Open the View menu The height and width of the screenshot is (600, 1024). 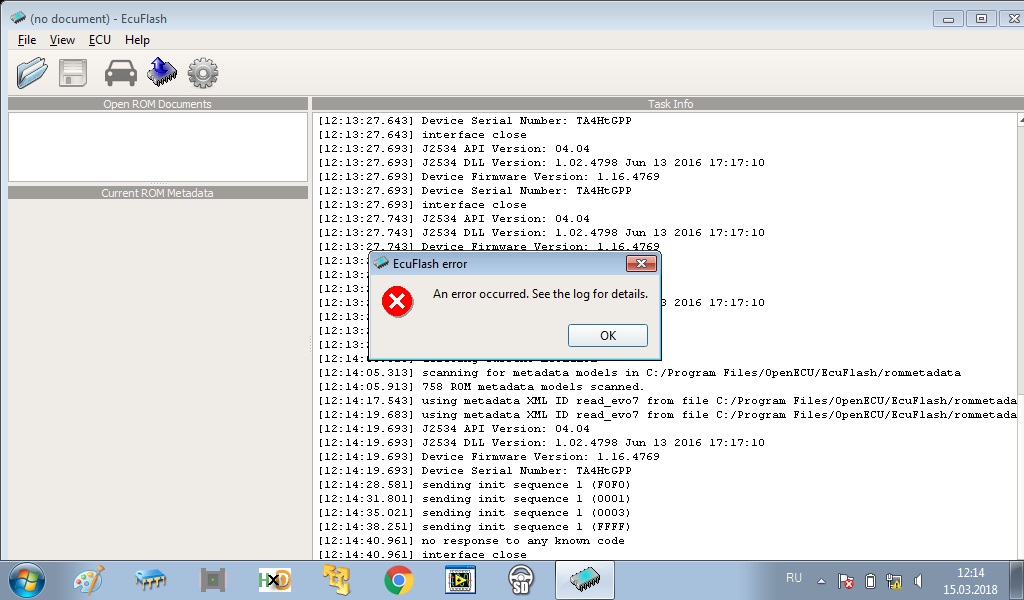coord(62,40)
